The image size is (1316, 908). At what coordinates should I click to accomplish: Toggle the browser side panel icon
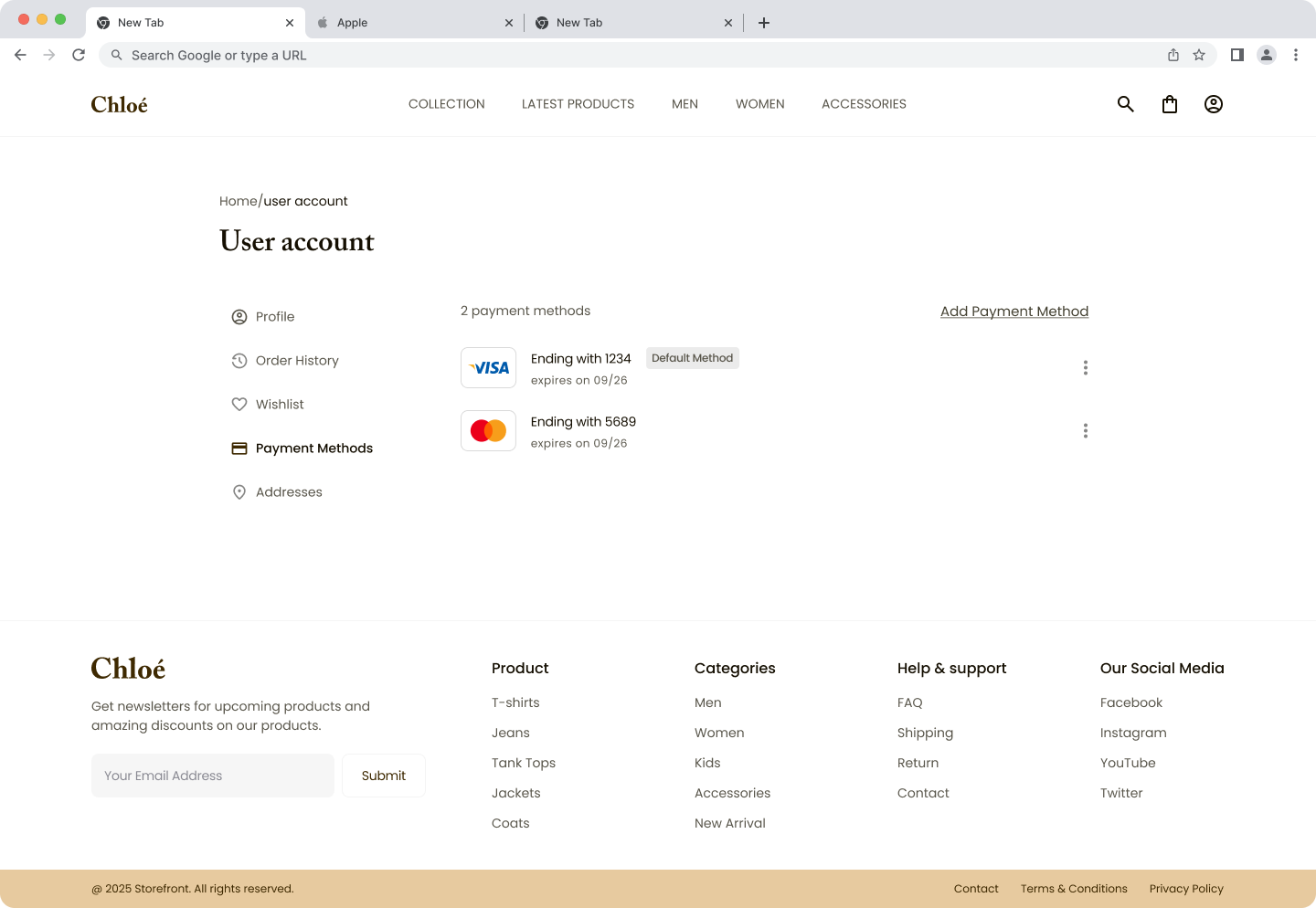1237,55
